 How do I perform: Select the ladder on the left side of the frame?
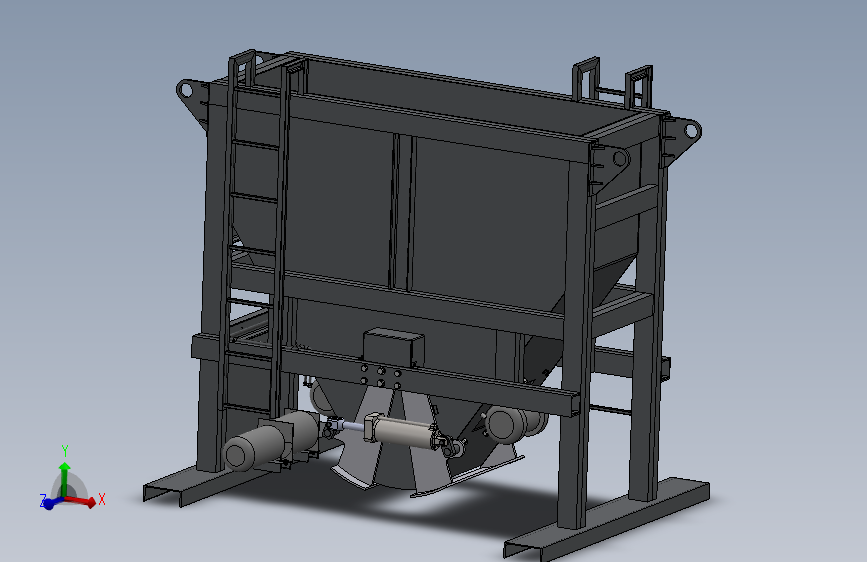coord(259,238)
